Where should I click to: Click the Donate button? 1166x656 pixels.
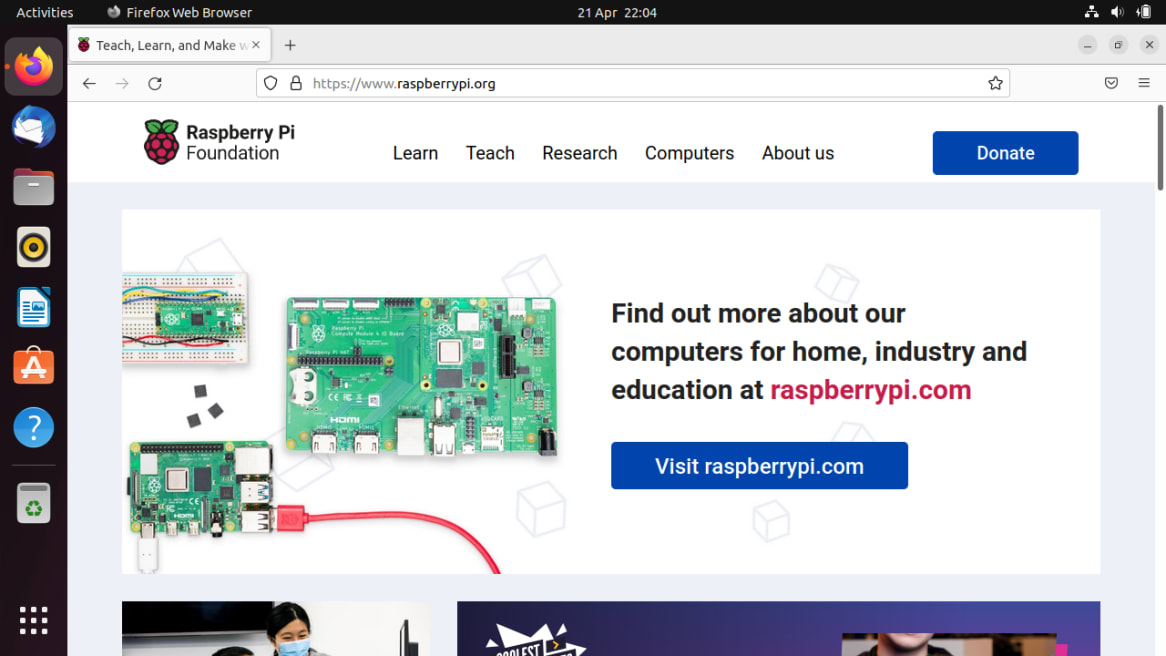click(1005, 153)
